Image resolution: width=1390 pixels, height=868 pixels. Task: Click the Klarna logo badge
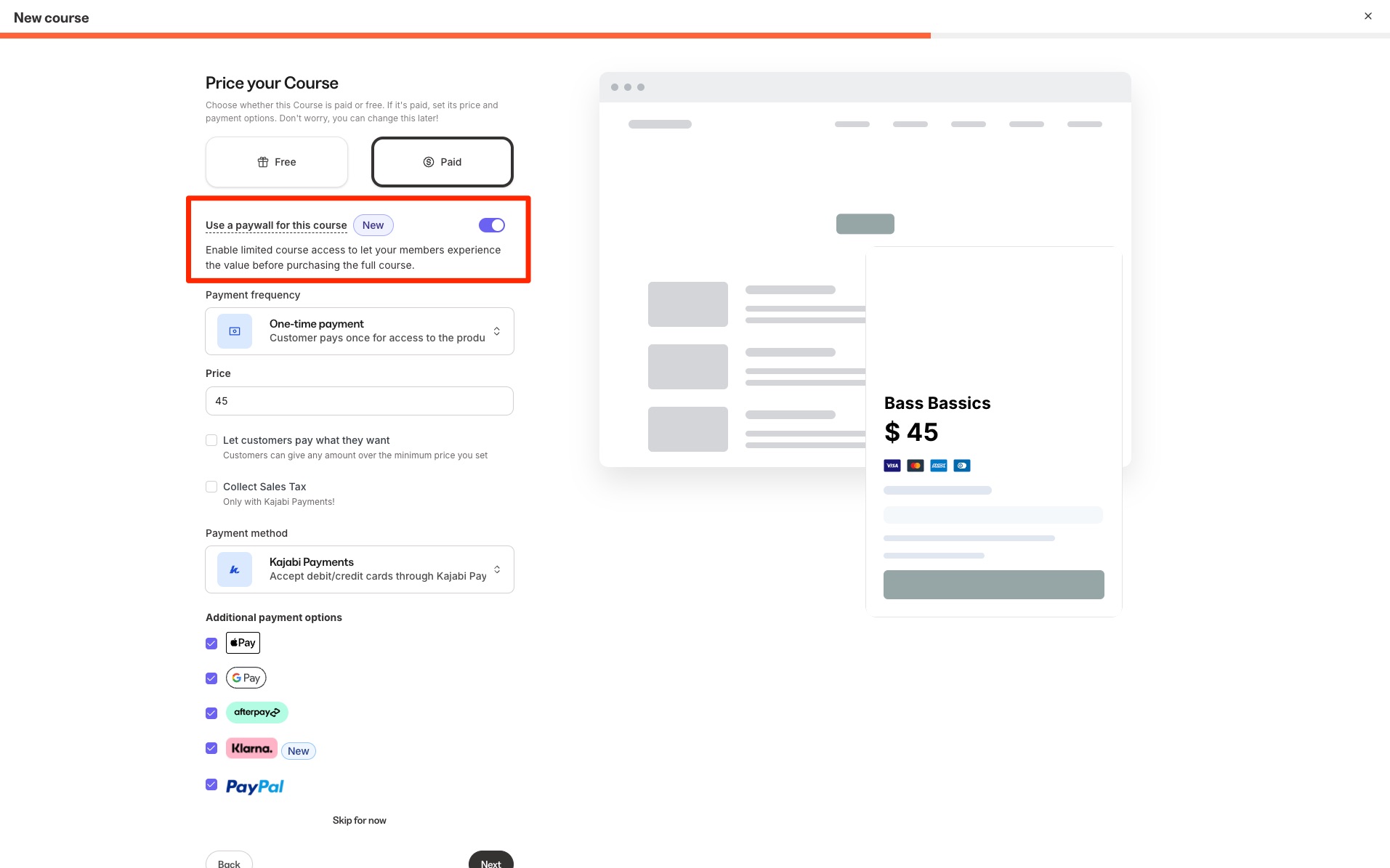coord(251,748)
